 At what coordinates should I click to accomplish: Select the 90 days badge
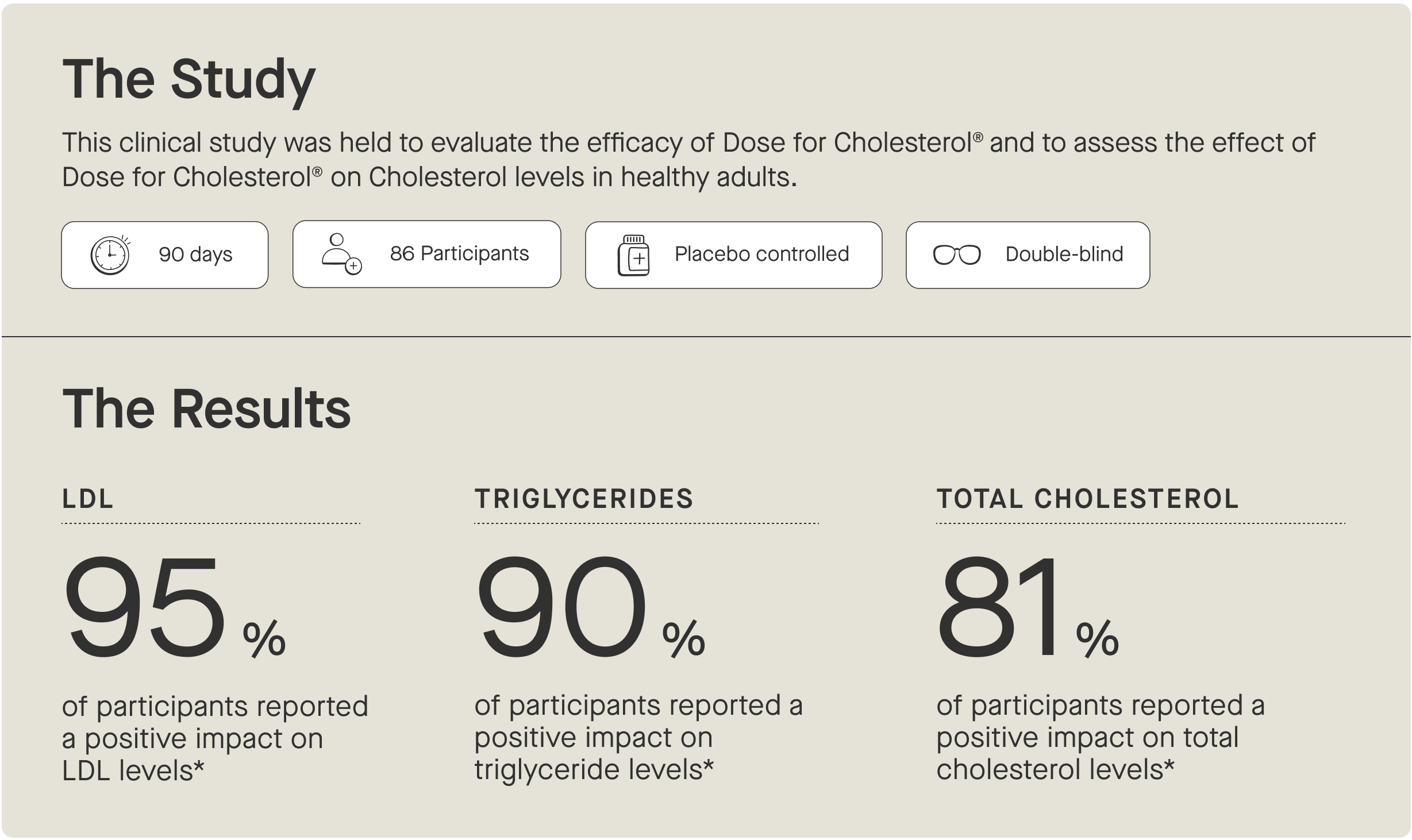(x=165, y=255)
